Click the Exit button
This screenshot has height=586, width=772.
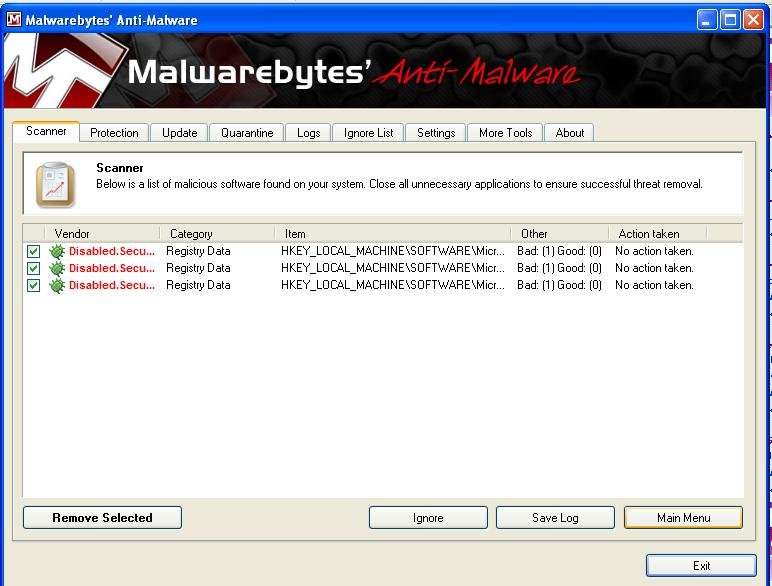tap(701, 565)
